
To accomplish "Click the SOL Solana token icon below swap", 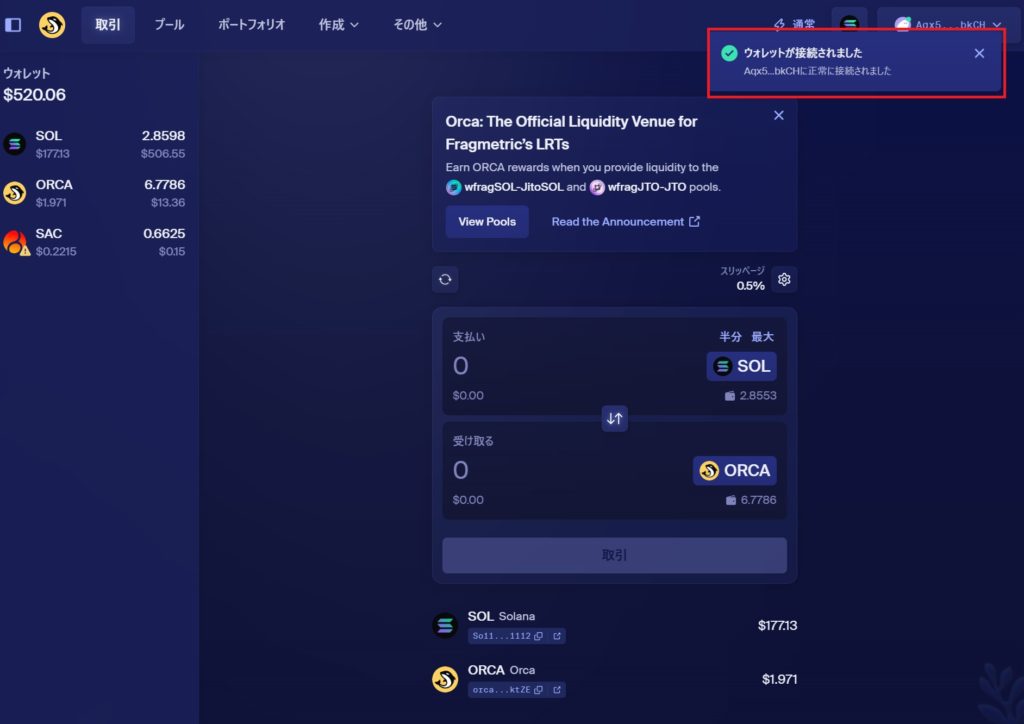I will pos(445,625).
